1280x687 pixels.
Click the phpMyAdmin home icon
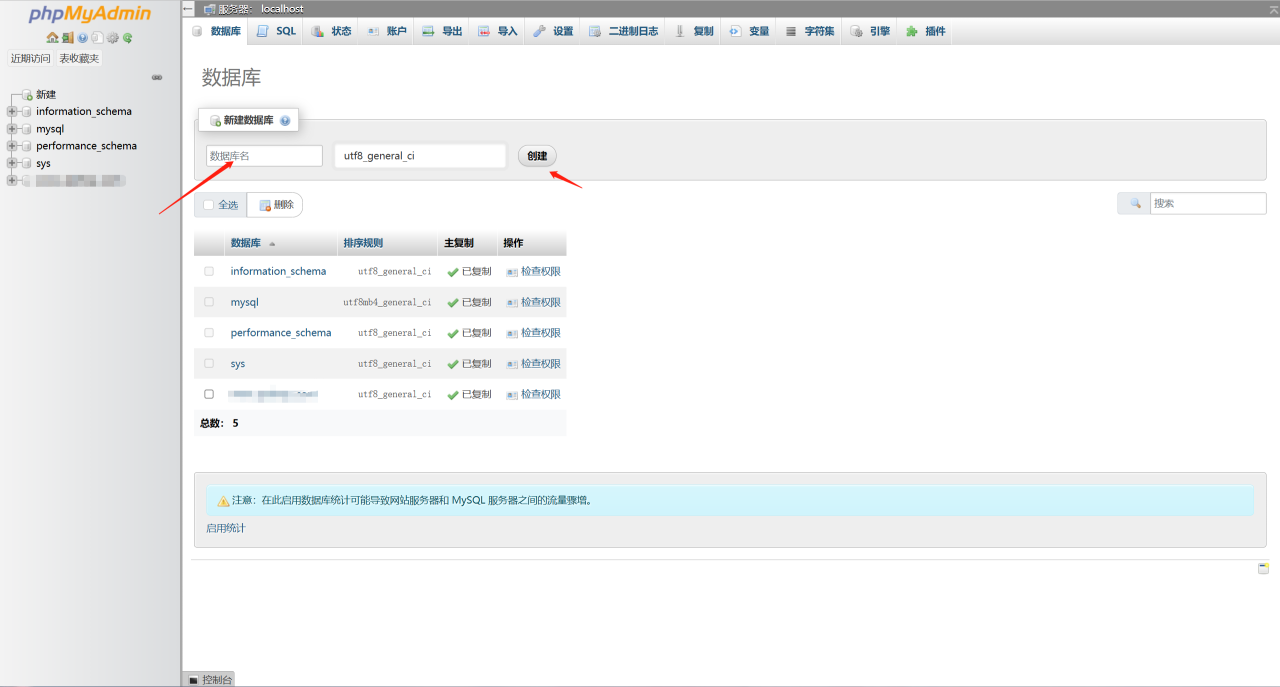click(52, 38)
